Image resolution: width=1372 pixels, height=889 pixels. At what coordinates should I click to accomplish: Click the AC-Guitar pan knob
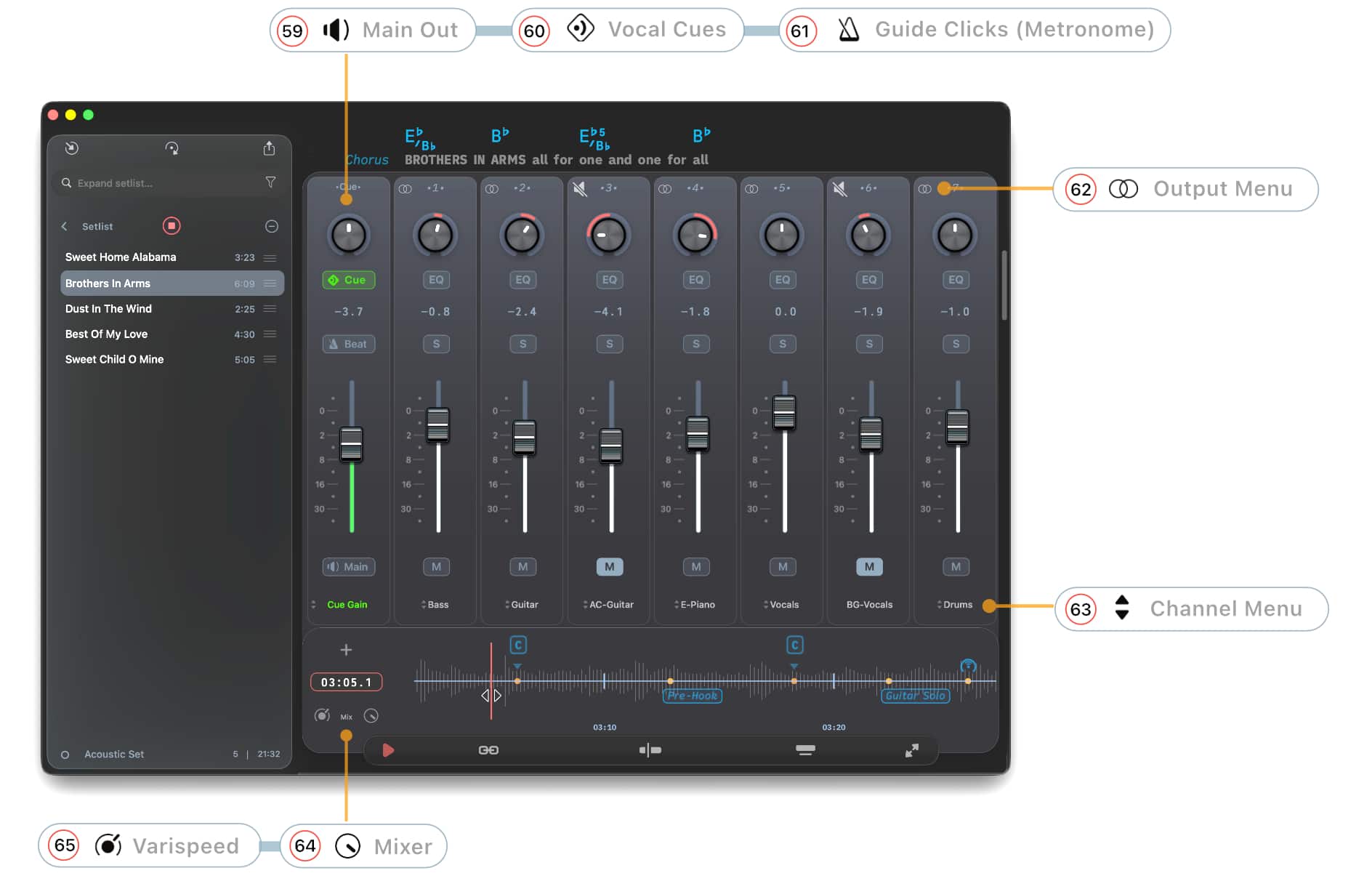[609, 236]
